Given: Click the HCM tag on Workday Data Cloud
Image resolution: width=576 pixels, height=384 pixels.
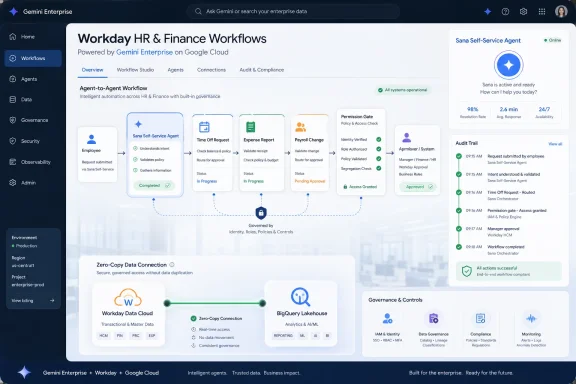Looking at the screenshot, I should [x=104, y=335].
